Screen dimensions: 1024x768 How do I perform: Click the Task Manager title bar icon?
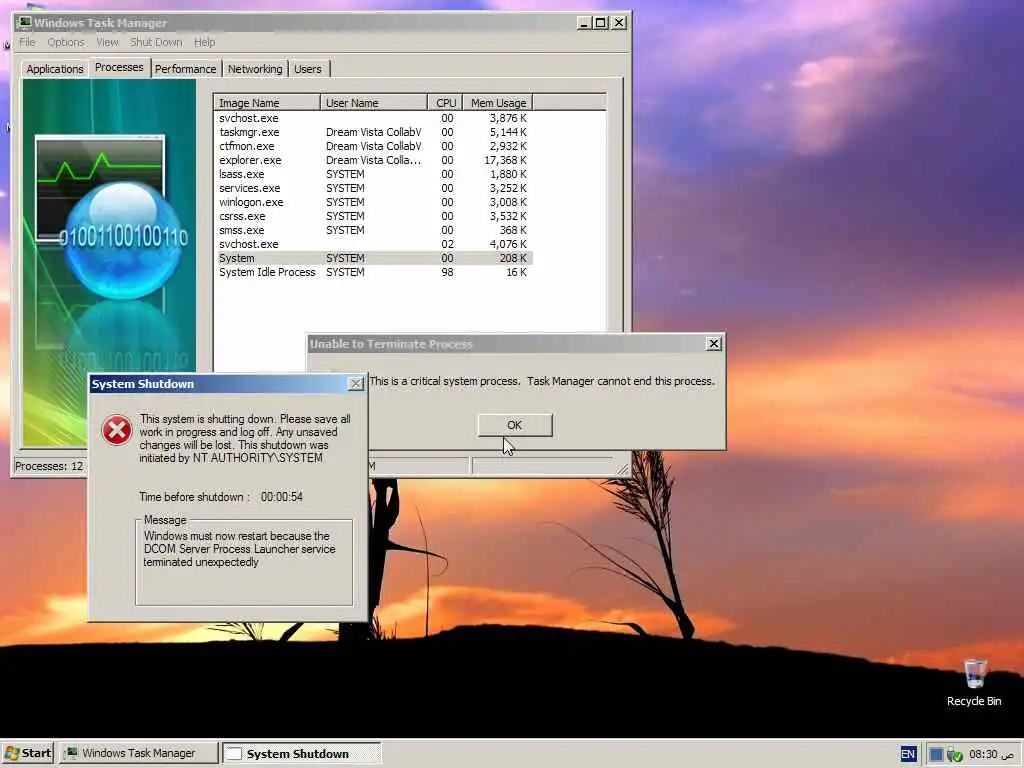(x=25, y=22)
